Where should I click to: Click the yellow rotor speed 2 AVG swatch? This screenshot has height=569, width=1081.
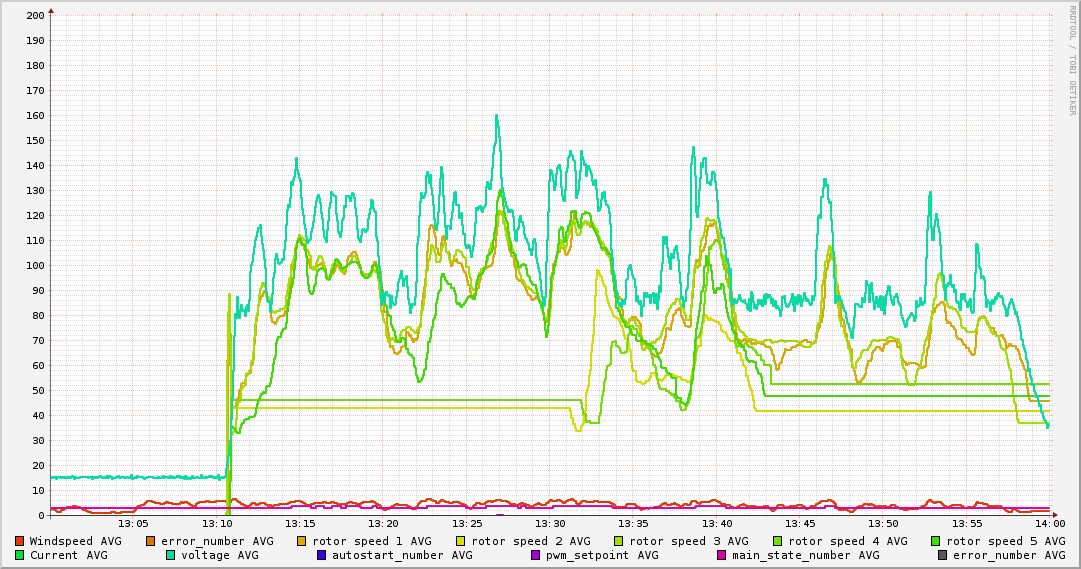(x=461, y=541)
